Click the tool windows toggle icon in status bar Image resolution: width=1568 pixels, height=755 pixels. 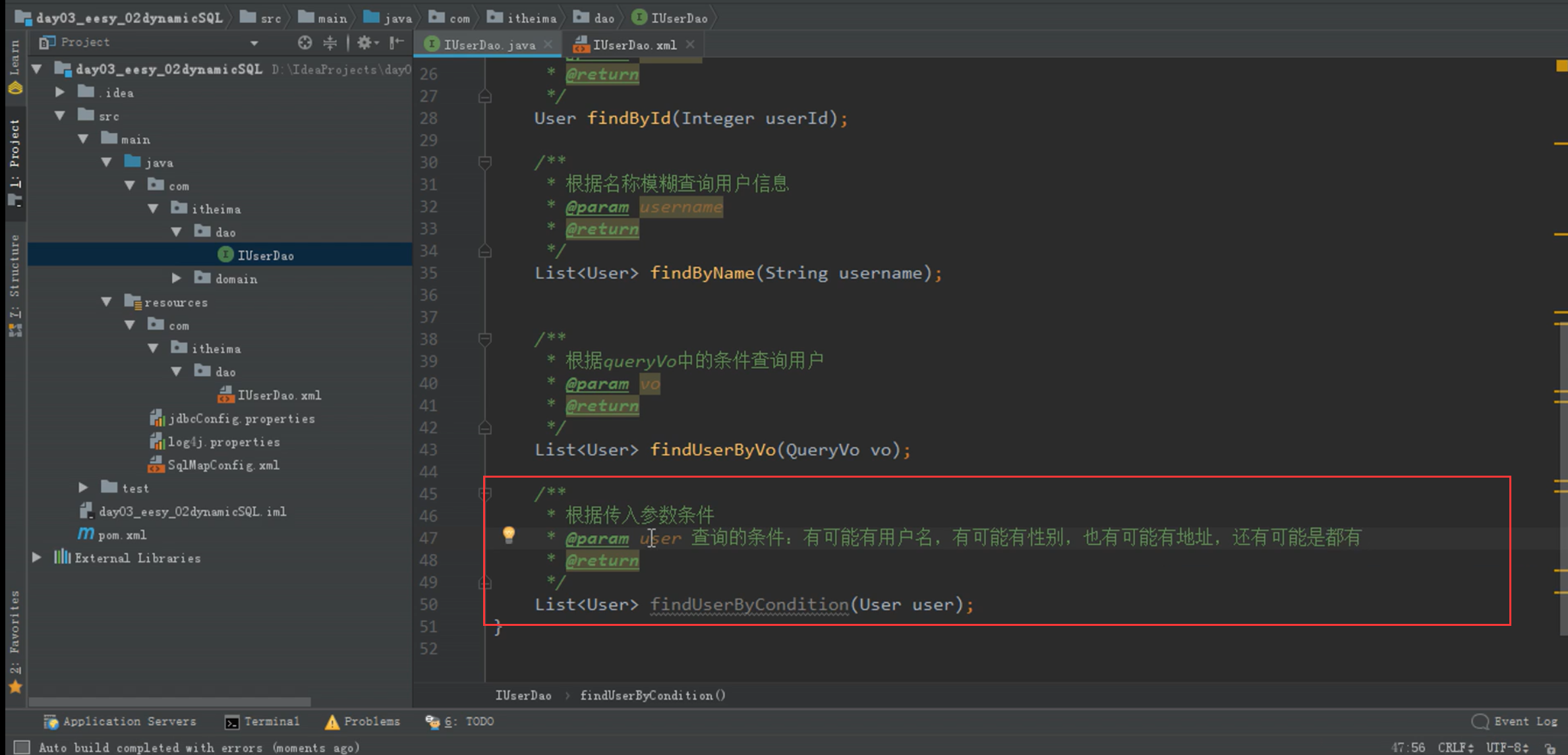(x=22, y=747)
